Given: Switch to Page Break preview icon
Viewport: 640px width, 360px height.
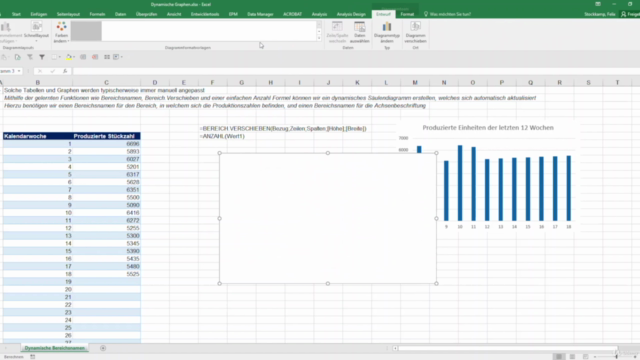Looking at the screenshot, I should (x=586, y=357).
